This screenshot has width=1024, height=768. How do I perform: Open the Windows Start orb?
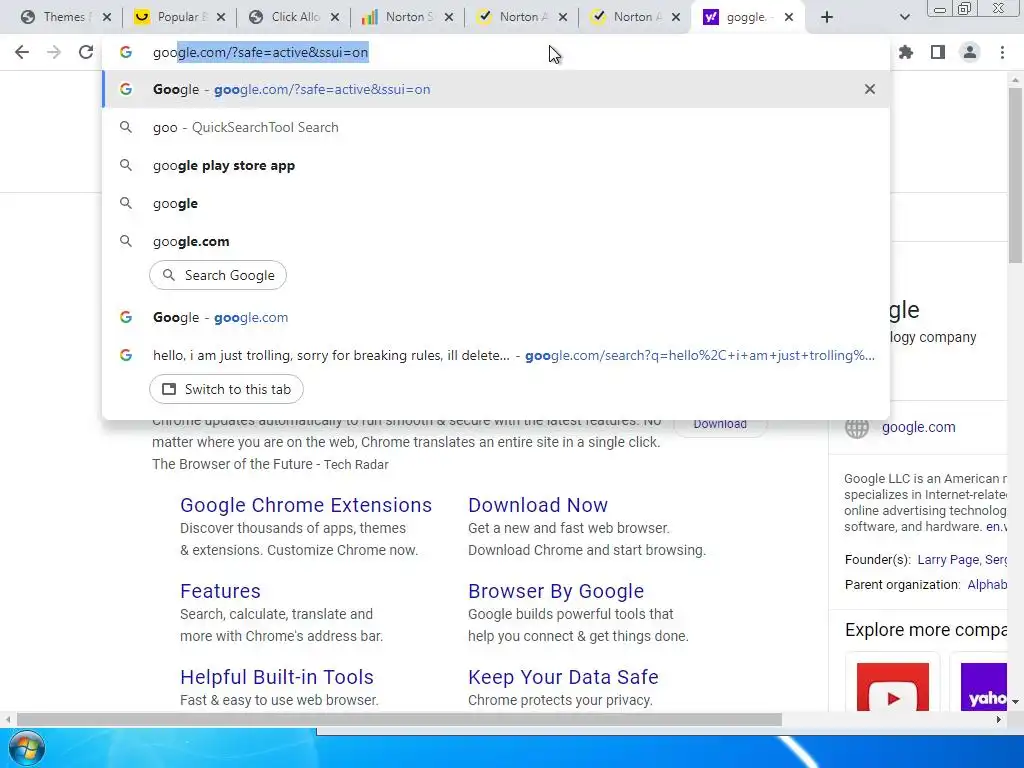tap(27, 748)
